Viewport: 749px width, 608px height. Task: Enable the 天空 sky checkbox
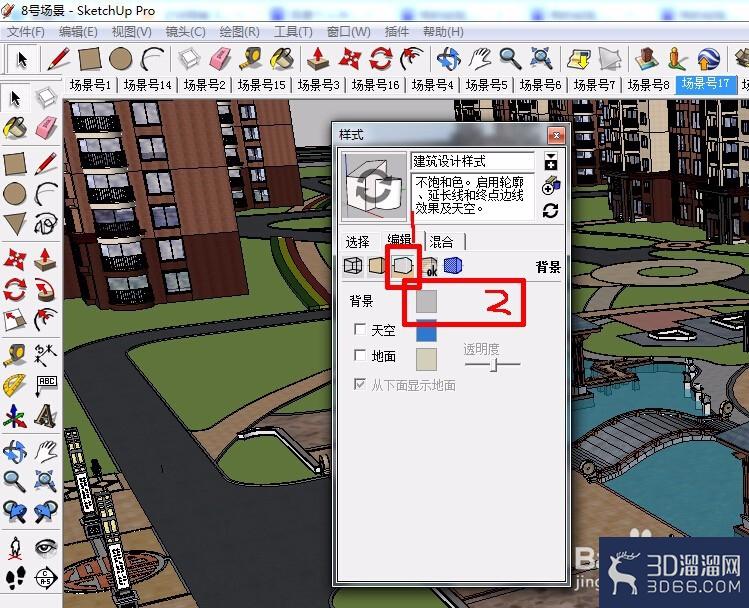[360, 329]
